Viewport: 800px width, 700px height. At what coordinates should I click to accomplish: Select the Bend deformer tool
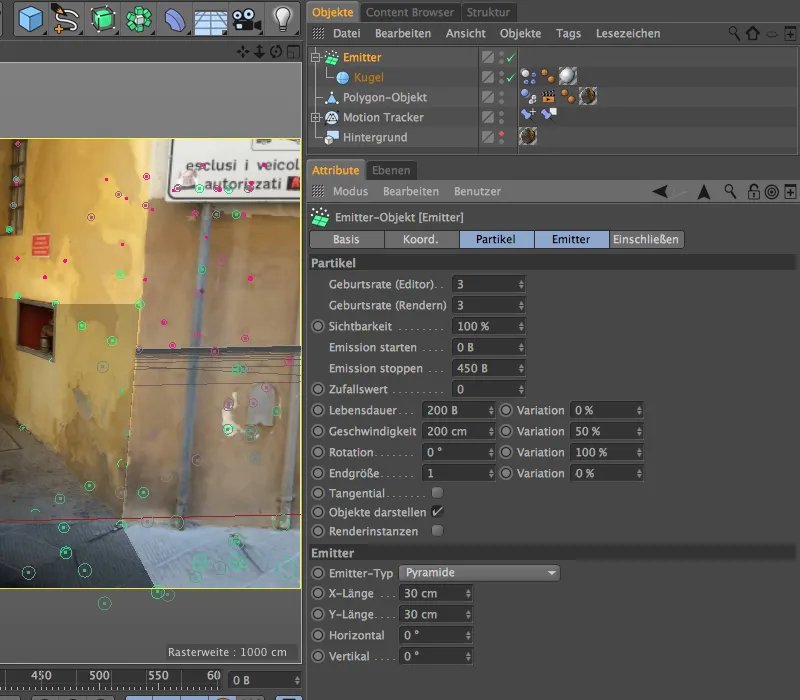tap(174, 19)
